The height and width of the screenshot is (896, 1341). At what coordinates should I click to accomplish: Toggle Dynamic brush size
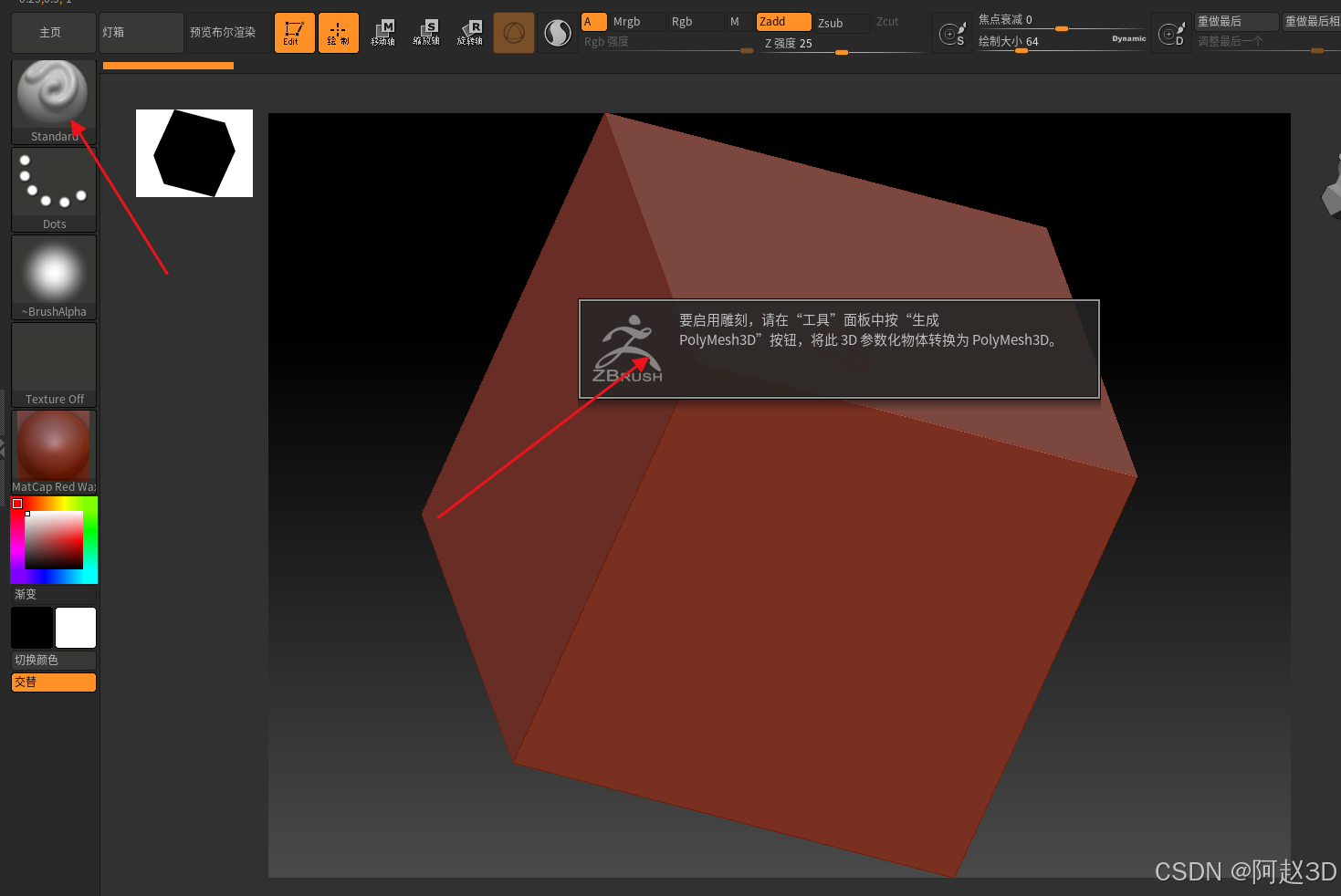pyautogui.click(x=1129, y=39)
